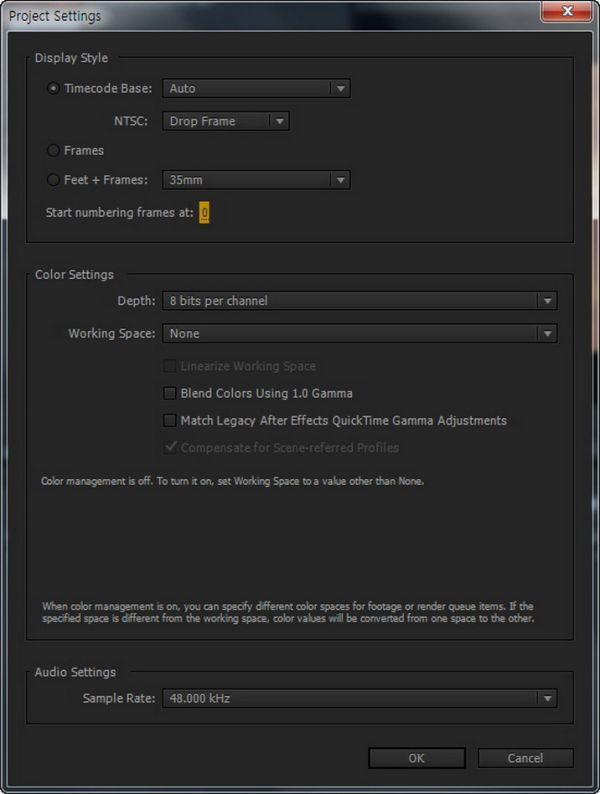Click the OK button
The height and width of the screenshot is (794, 600).
click(417, 758)
